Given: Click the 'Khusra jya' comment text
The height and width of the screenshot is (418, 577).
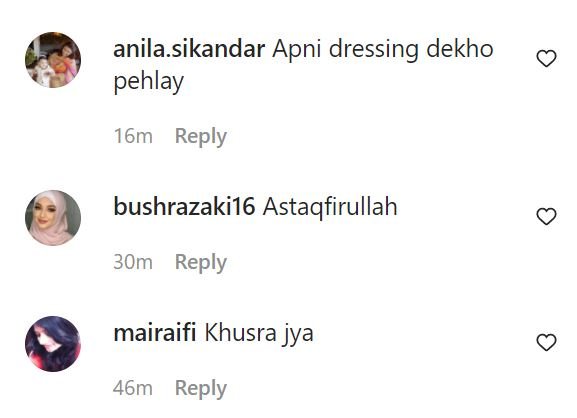Looking at the screenshot, I should (259, 334).
